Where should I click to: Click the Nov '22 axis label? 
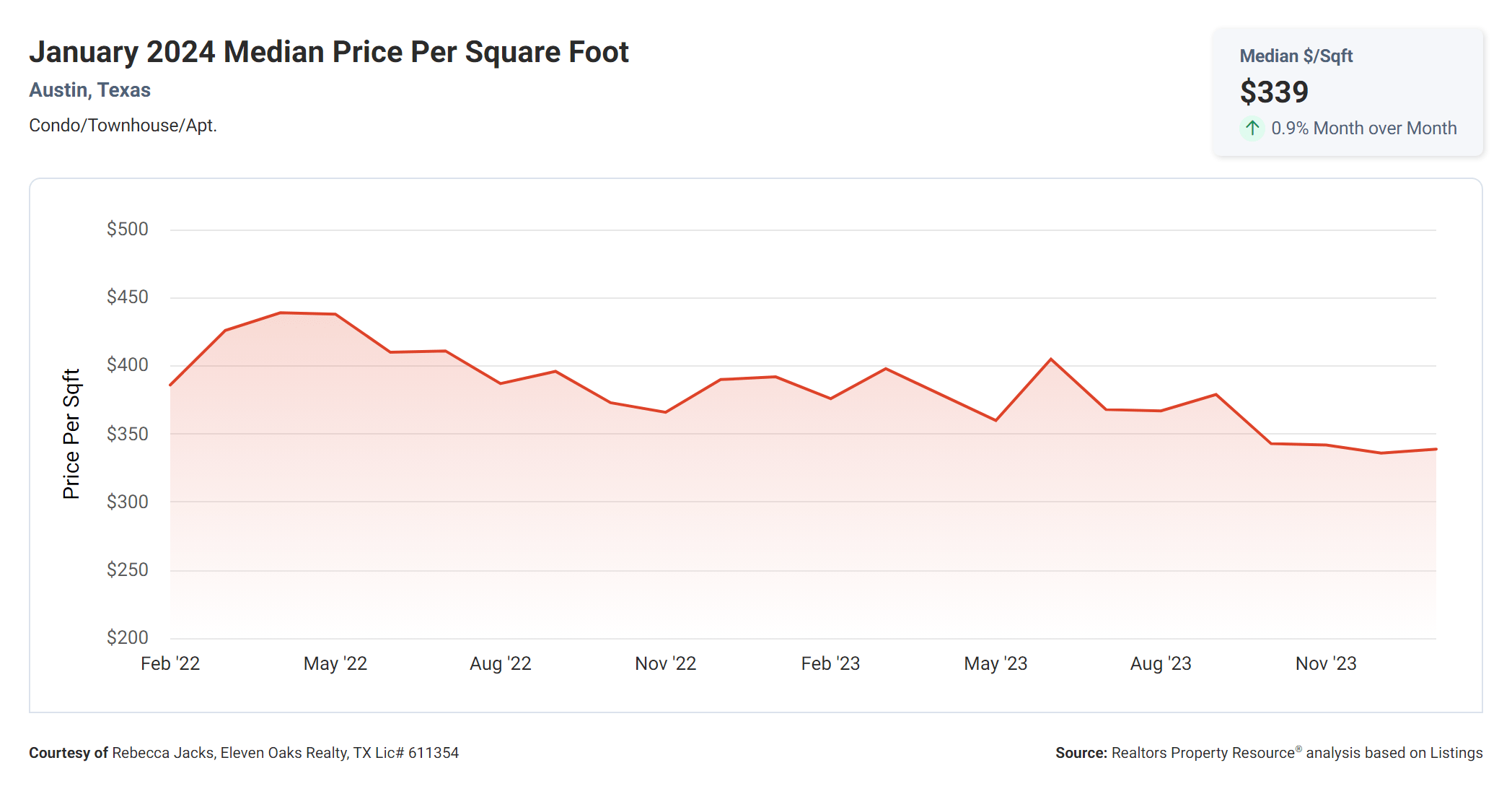(x=665, y=663)
